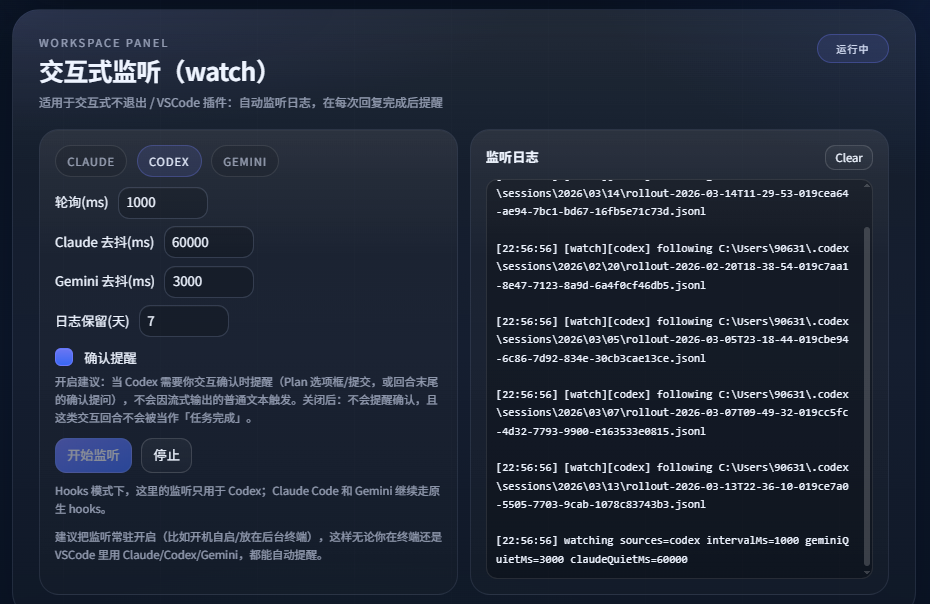Click the 交互式监听 (watch) title
Image resolution: width=930 pixels, height=604 pixels.
152,72
